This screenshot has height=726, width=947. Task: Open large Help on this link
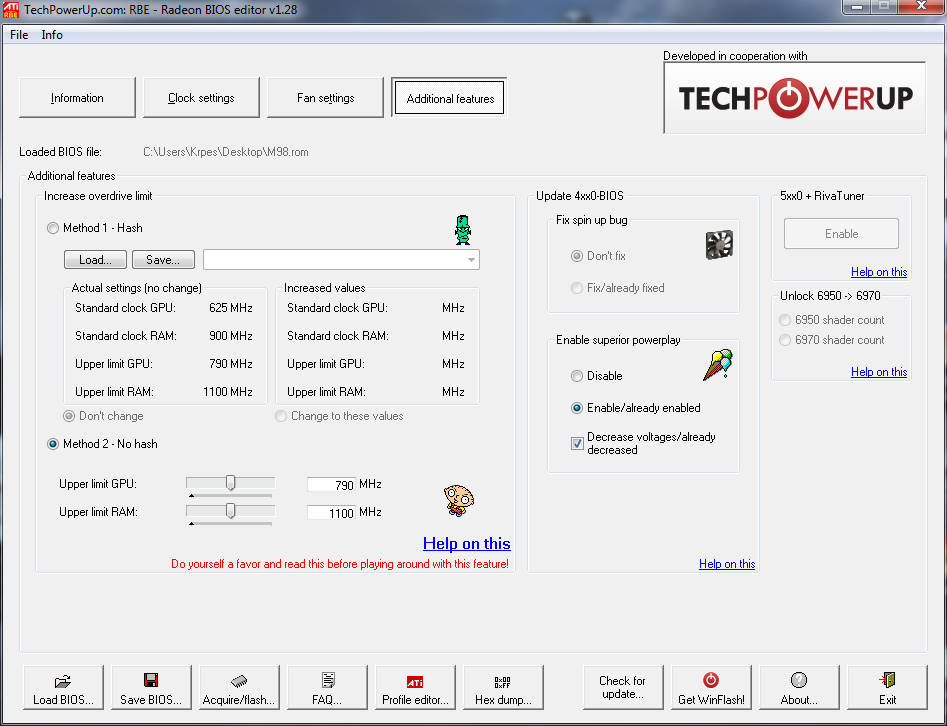click(466, 544)
